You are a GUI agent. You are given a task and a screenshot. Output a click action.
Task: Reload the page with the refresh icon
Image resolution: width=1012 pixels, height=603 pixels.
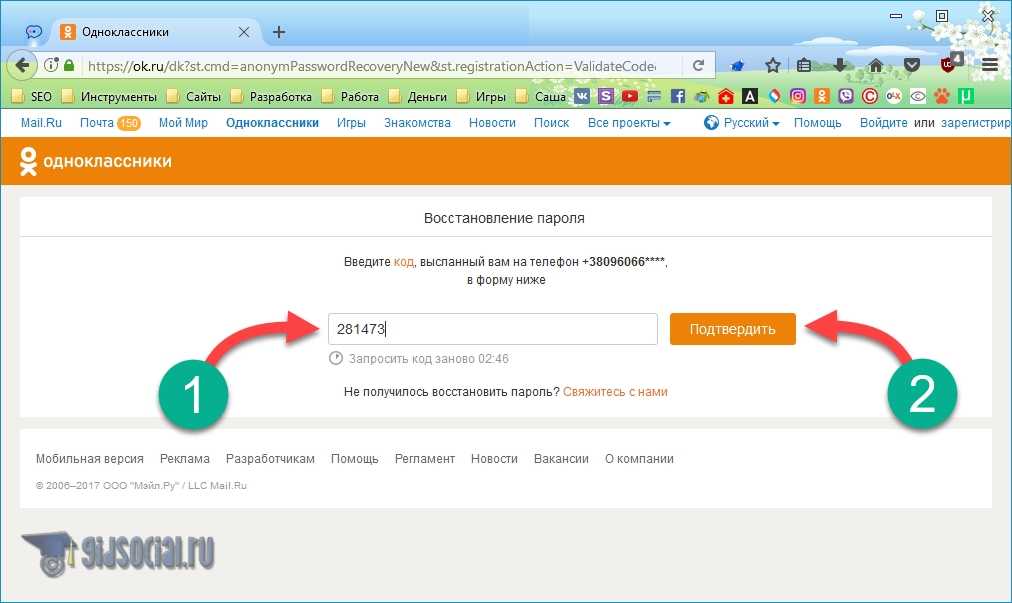click(698, 66)
